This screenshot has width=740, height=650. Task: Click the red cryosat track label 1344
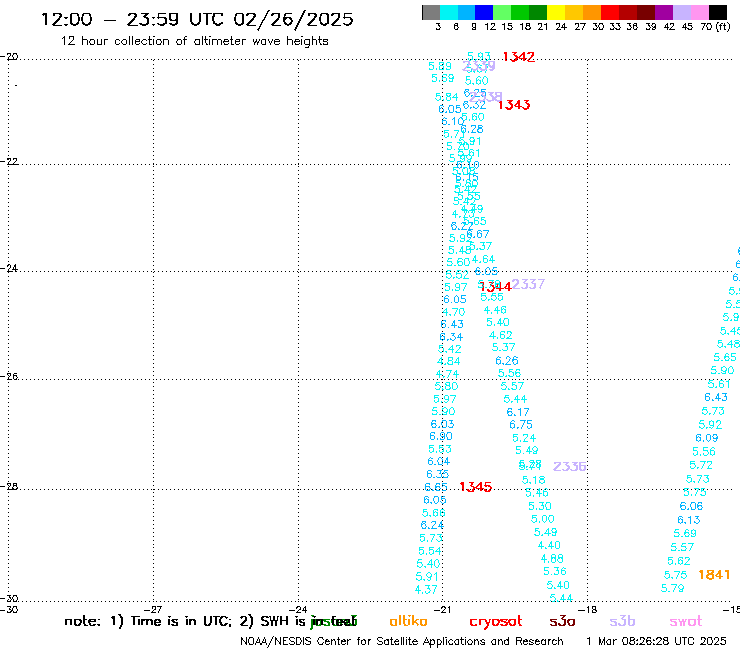pyautogui.click(x=496, y=287)
